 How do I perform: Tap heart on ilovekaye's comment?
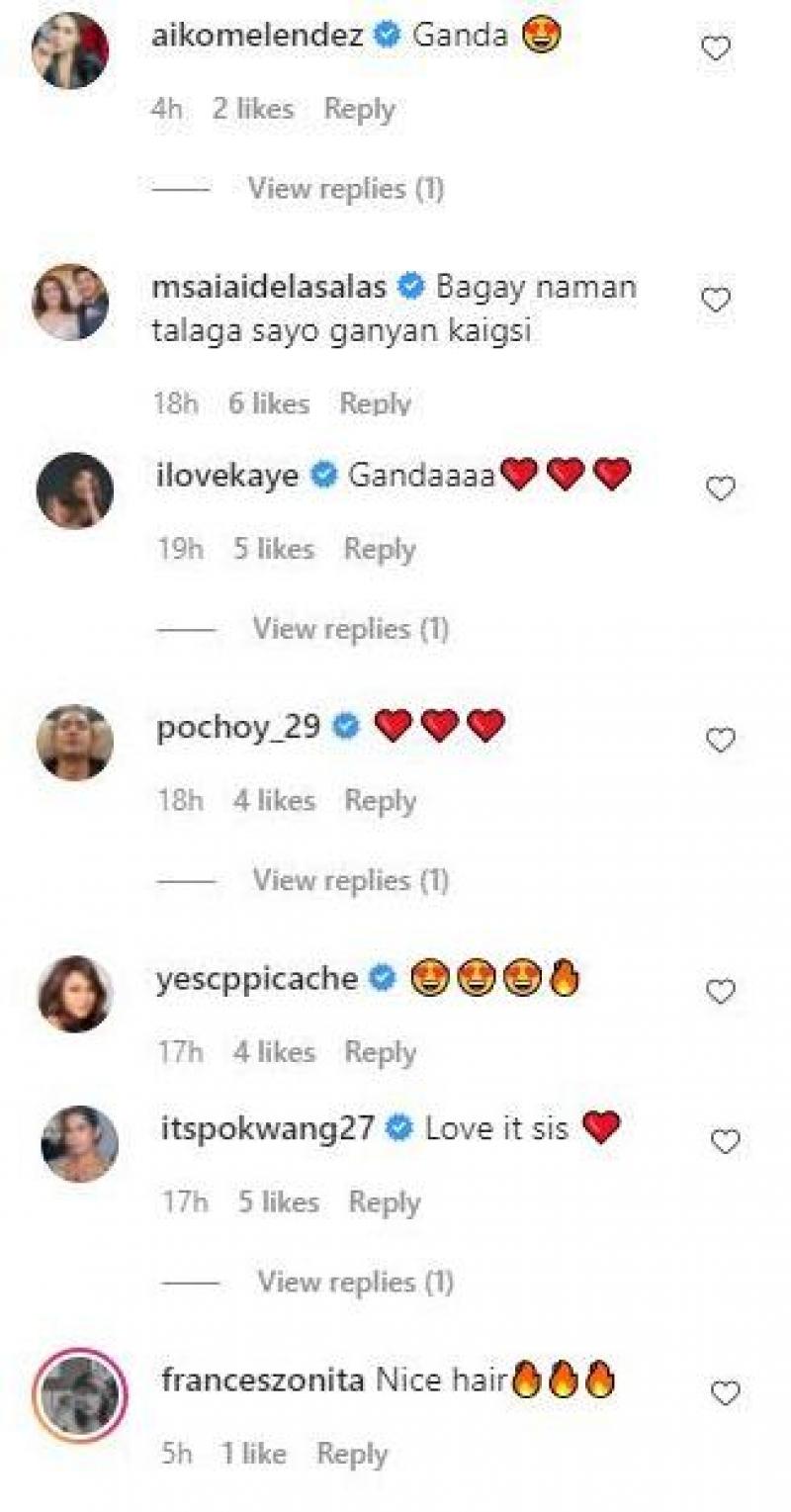click(720, 488)
